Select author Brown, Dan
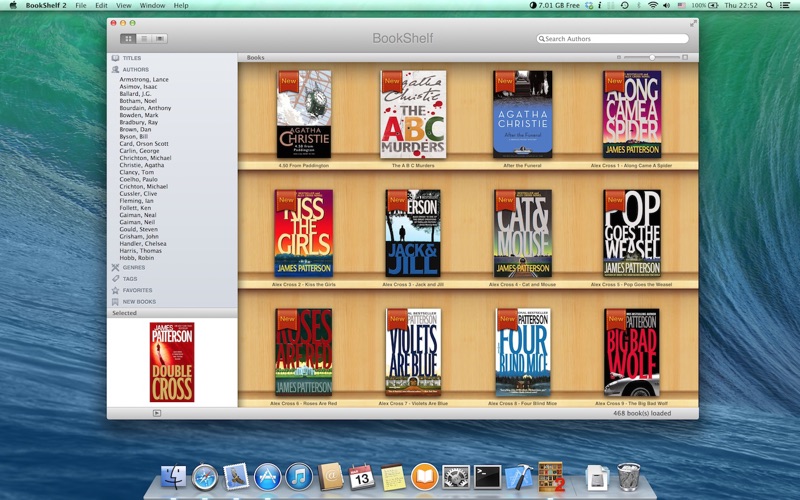Image resolution: width=800 pixels, height=500 pixels. (135, 130)
